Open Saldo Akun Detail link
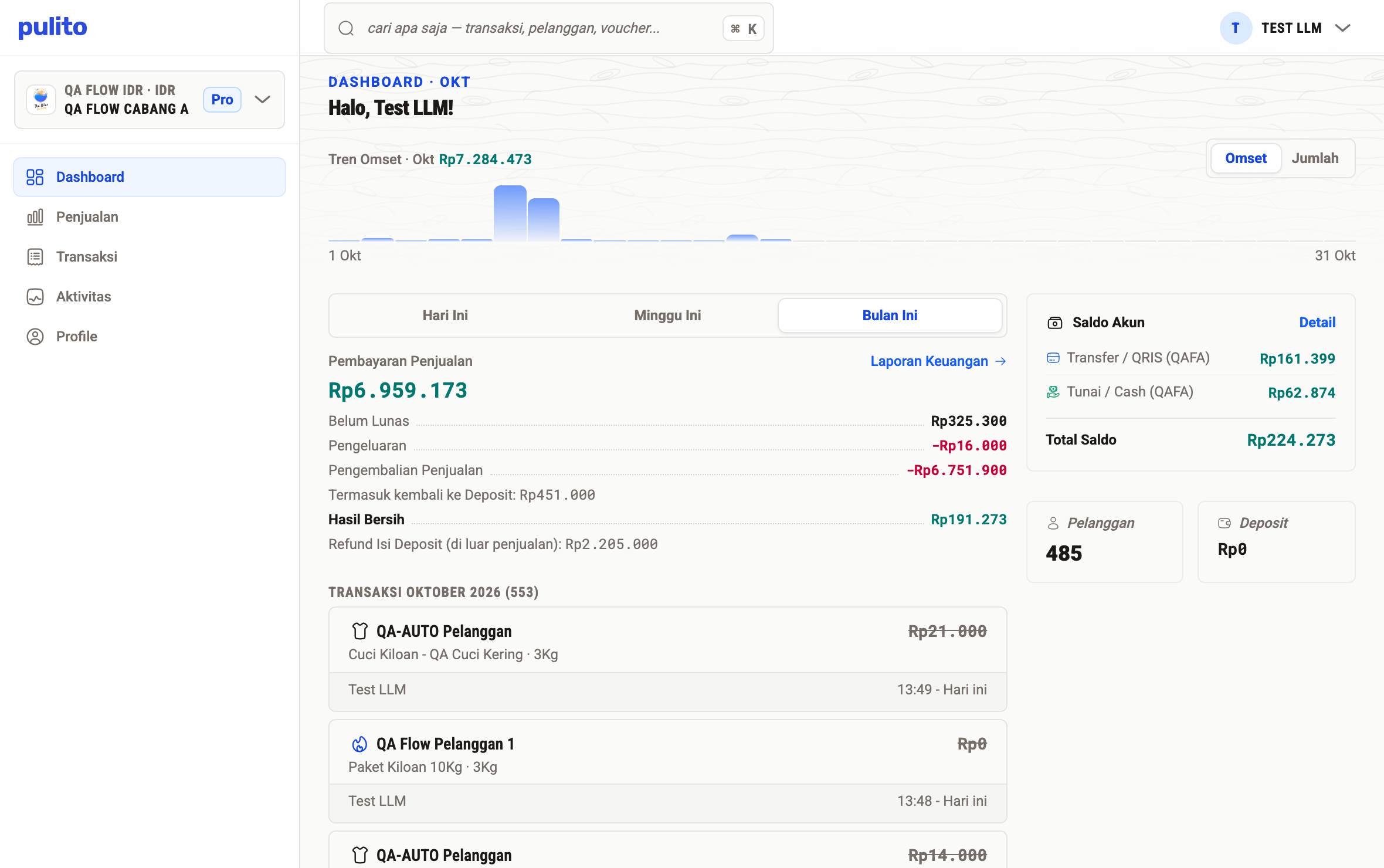Screen dimensions: 1384x868 point(1317,323)
